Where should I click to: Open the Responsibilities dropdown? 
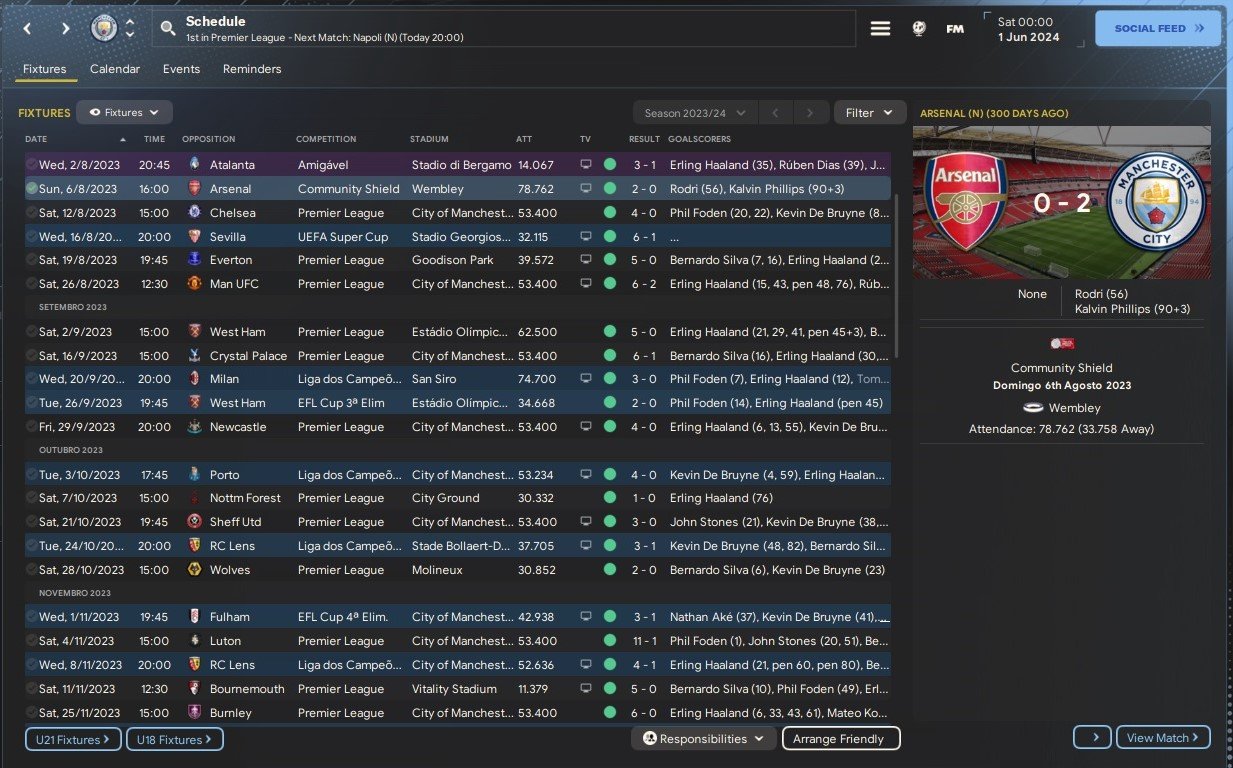[704, 739]
